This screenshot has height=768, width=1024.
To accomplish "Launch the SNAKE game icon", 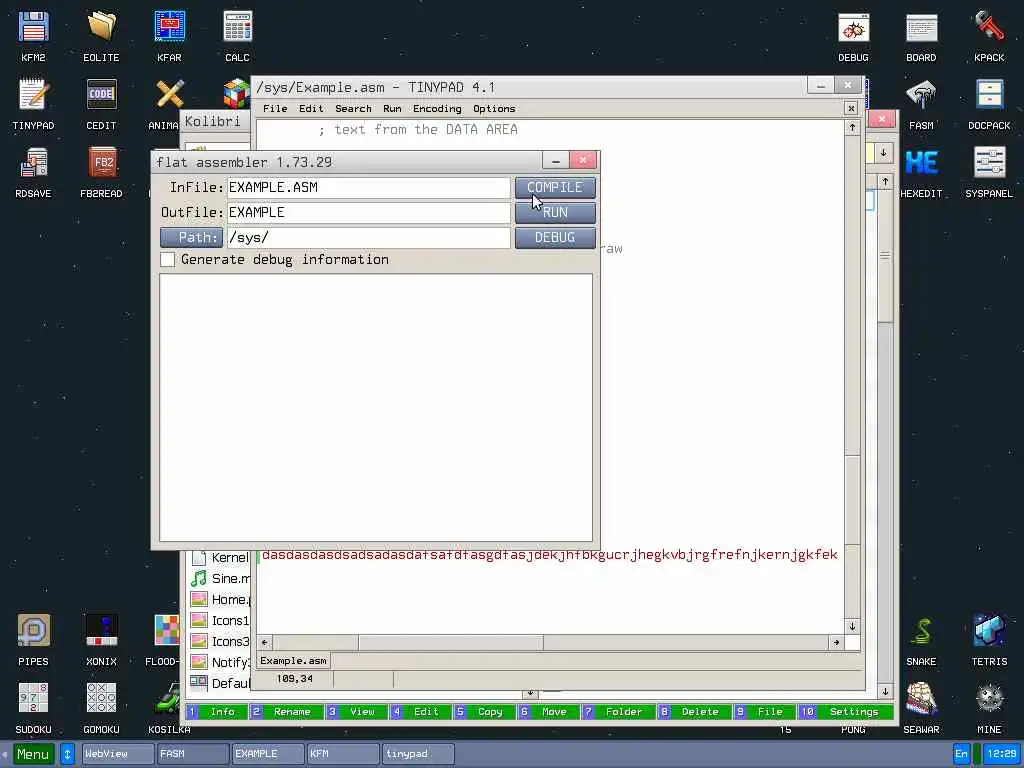I will click(921, 640).
